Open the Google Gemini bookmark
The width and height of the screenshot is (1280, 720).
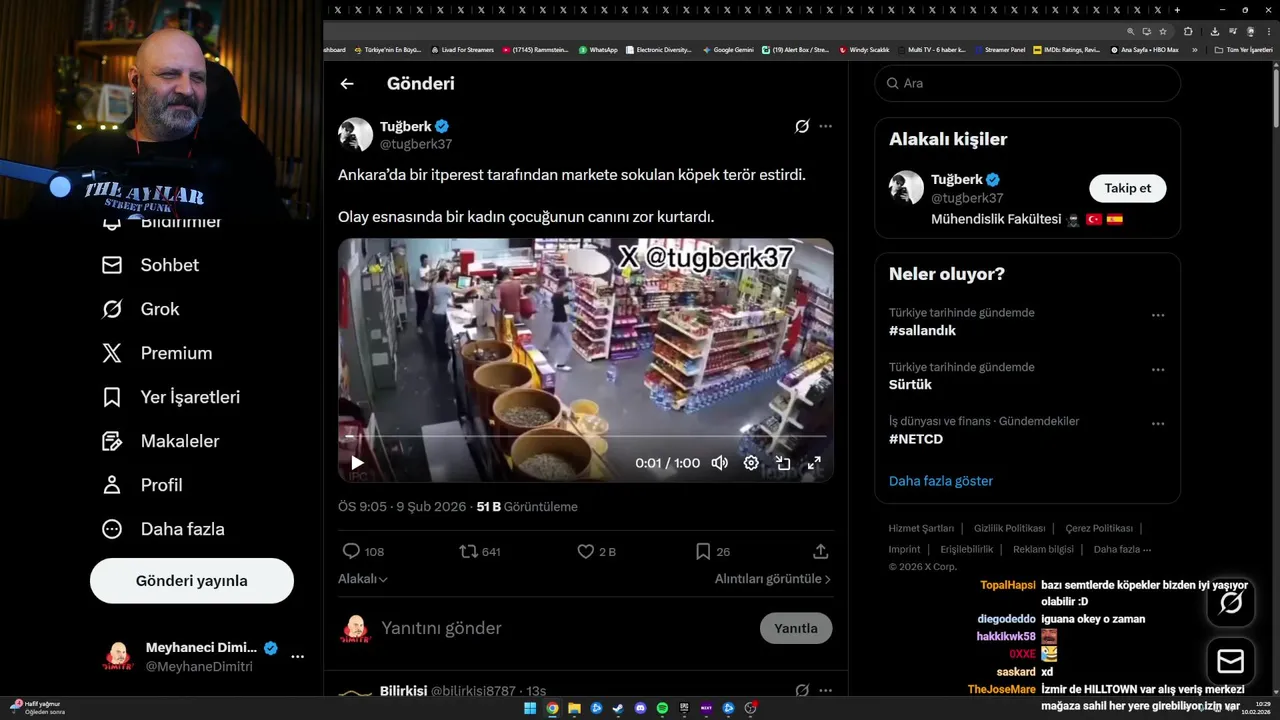[728, 49]
